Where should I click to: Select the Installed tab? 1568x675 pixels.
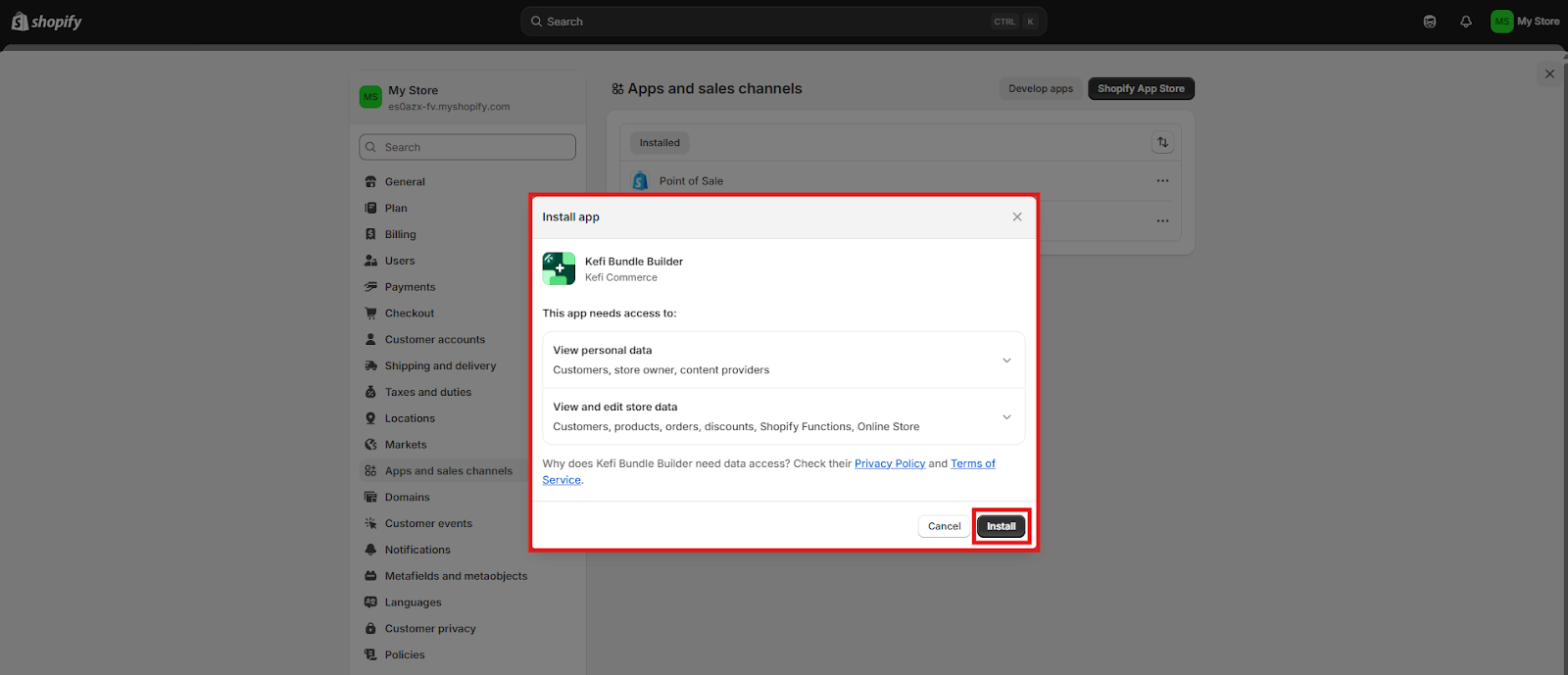click(x=660, y=143)
